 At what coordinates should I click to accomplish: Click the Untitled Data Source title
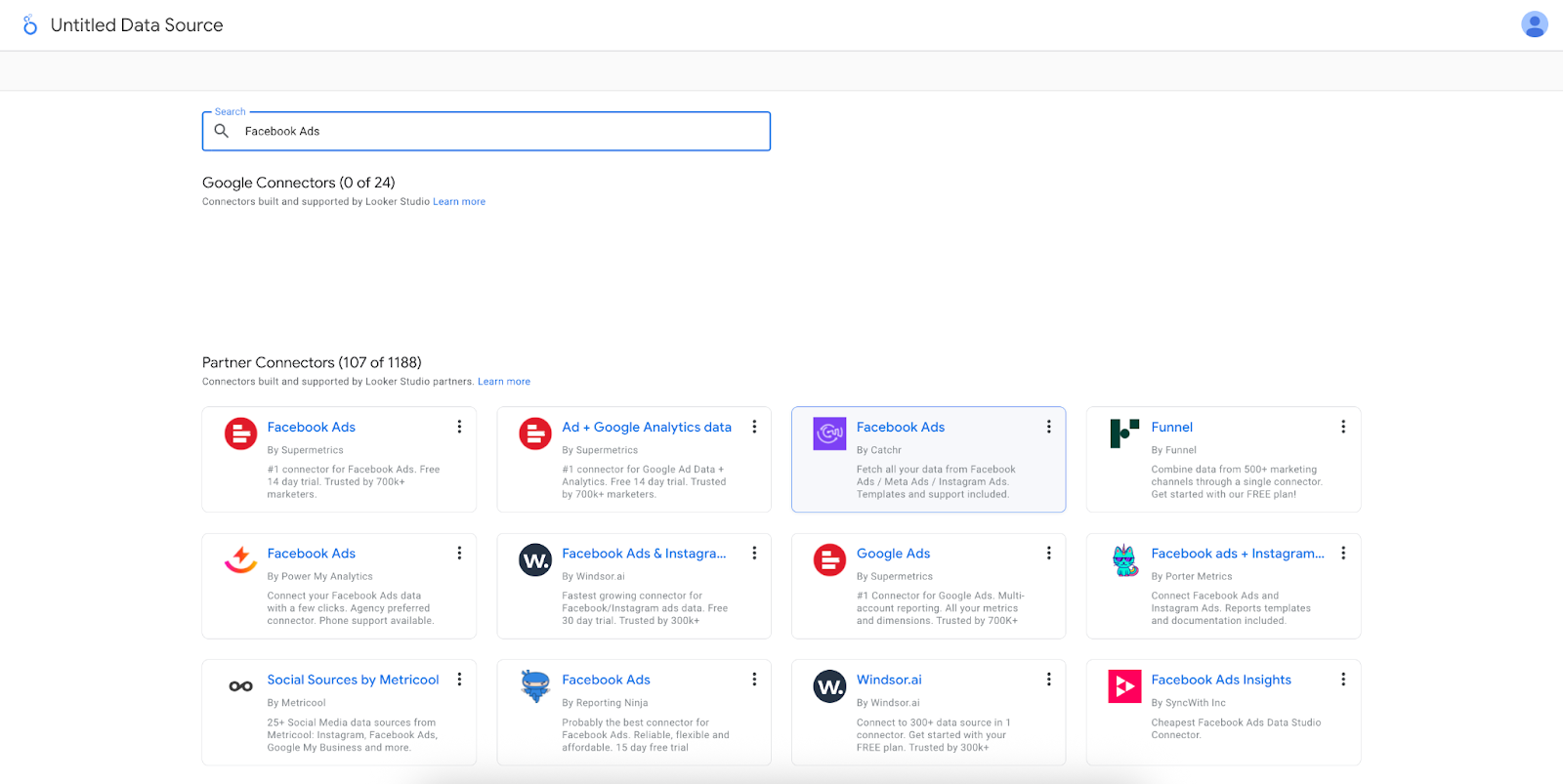(x=137, y=25)
